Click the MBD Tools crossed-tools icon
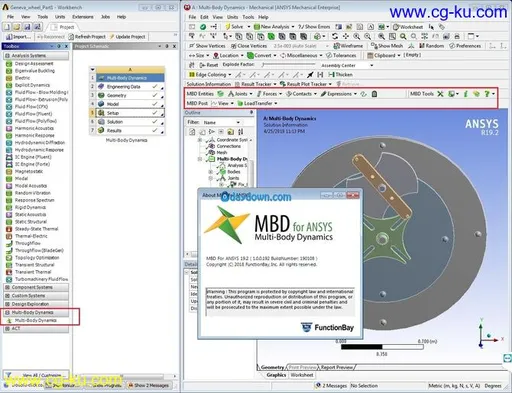The image size is (512, 393). tap(440, 94)
